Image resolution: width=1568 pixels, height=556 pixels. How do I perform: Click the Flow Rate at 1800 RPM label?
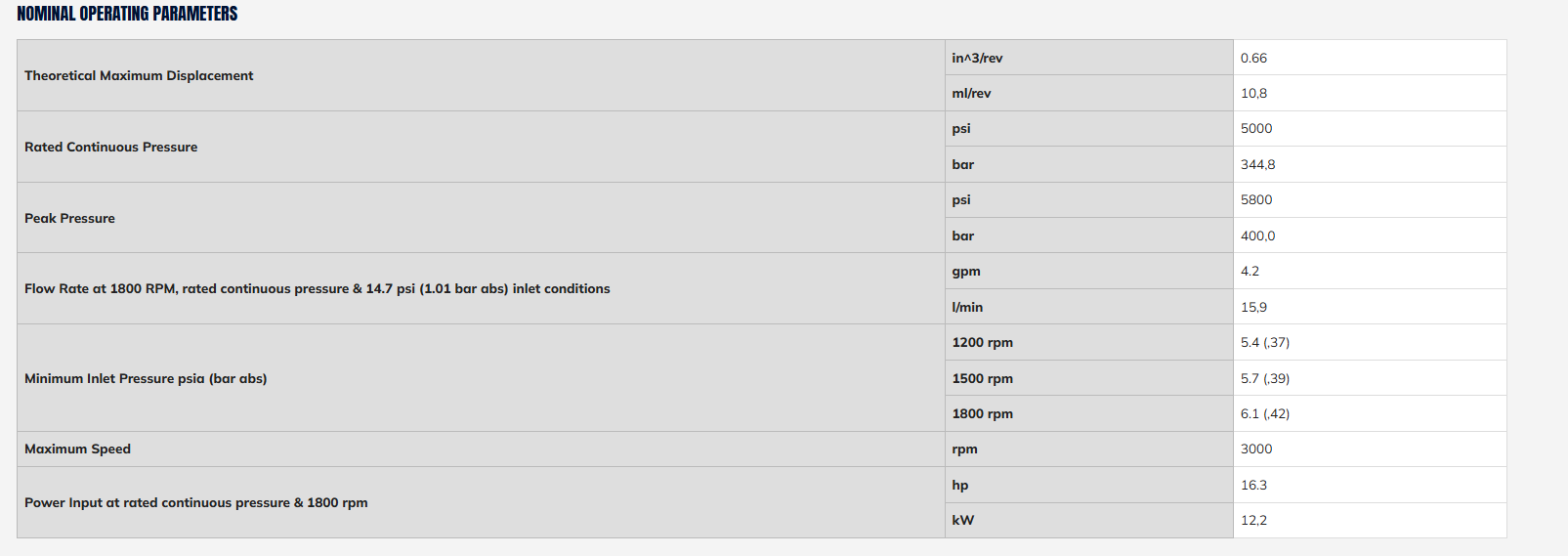click(317, 288)
